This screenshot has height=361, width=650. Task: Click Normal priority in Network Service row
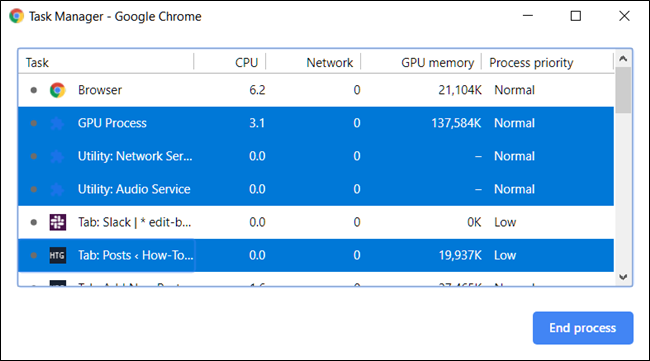[514, 156]
